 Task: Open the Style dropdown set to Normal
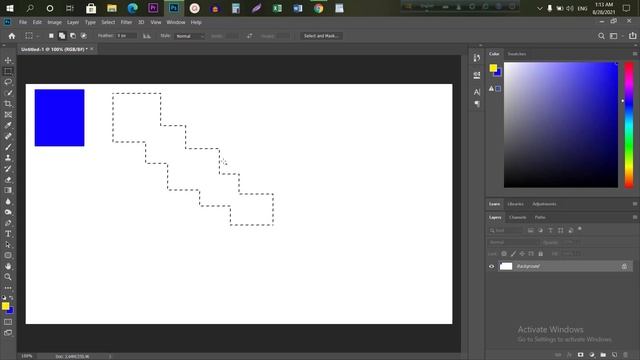[x=190, y=36]
